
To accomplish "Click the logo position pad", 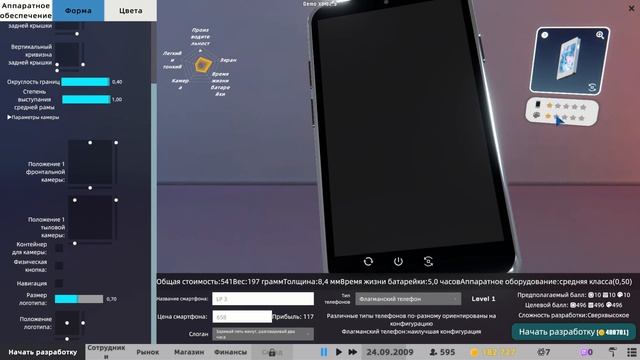I will tap(67, 323).
